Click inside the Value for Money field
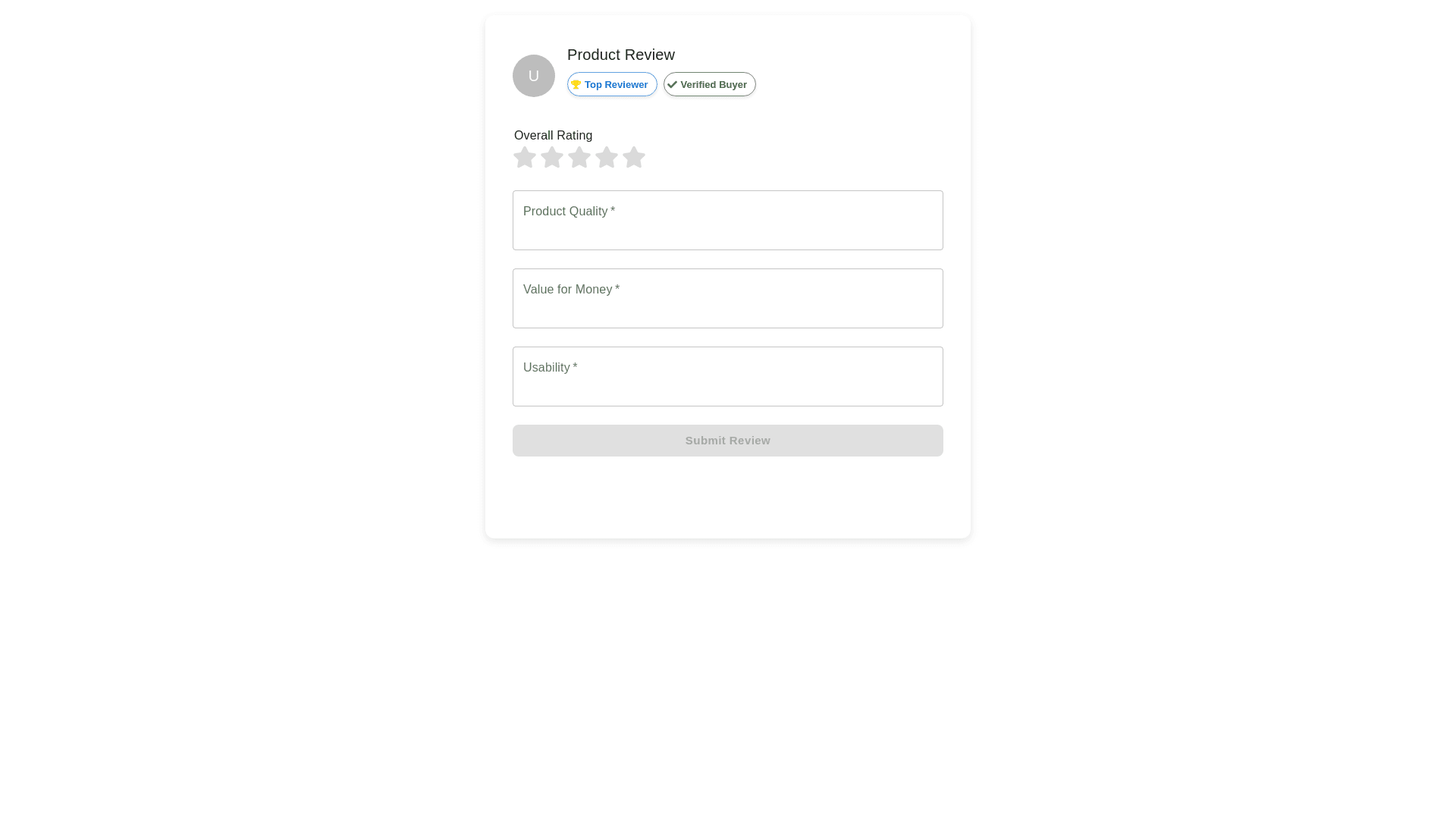 click(728, 308)
